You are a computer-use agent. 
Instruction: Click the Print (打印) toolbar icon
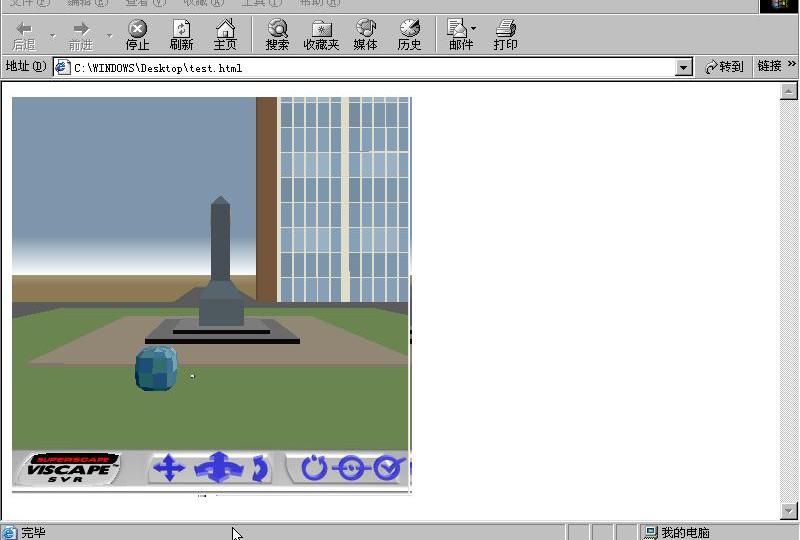(x=505, y=35)
